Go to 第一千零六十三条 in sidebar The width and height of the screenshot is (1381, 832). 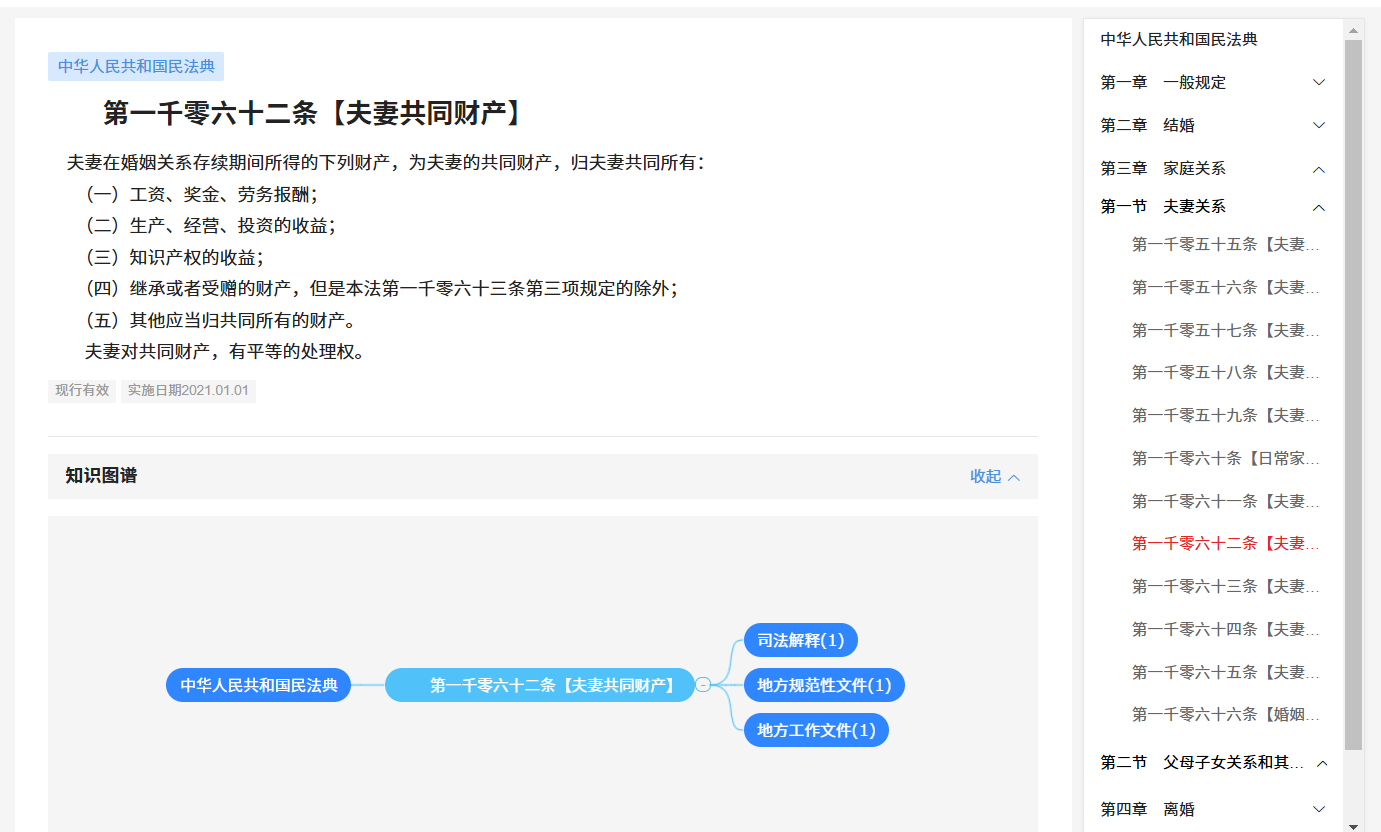[x=1225, y=587]
